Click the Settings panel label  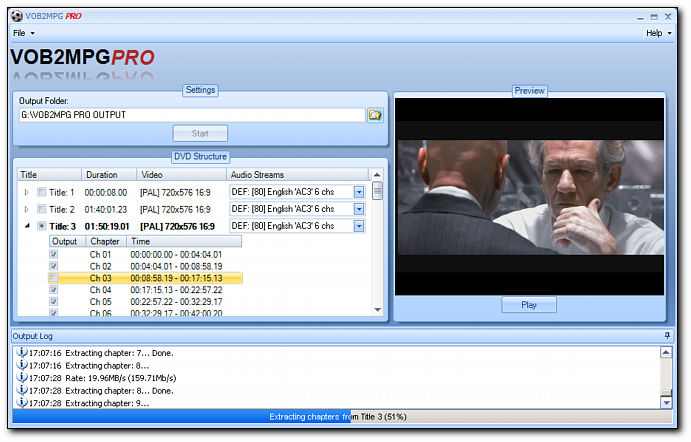click(200, 90)
